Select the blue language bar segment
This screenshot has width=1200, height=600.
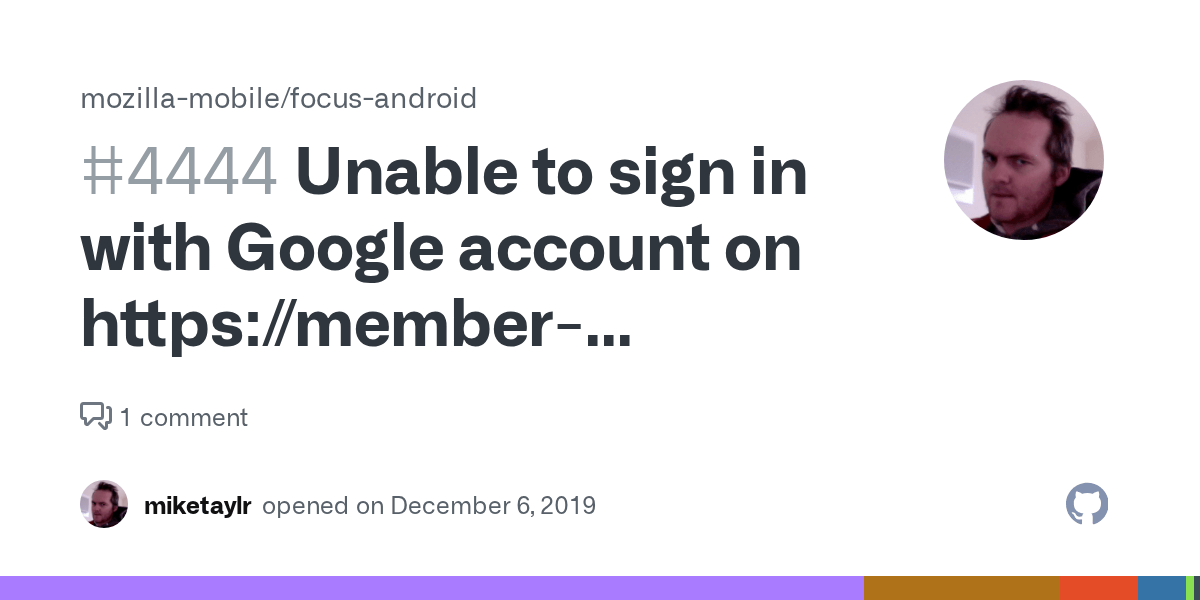tap(1161, 588)
